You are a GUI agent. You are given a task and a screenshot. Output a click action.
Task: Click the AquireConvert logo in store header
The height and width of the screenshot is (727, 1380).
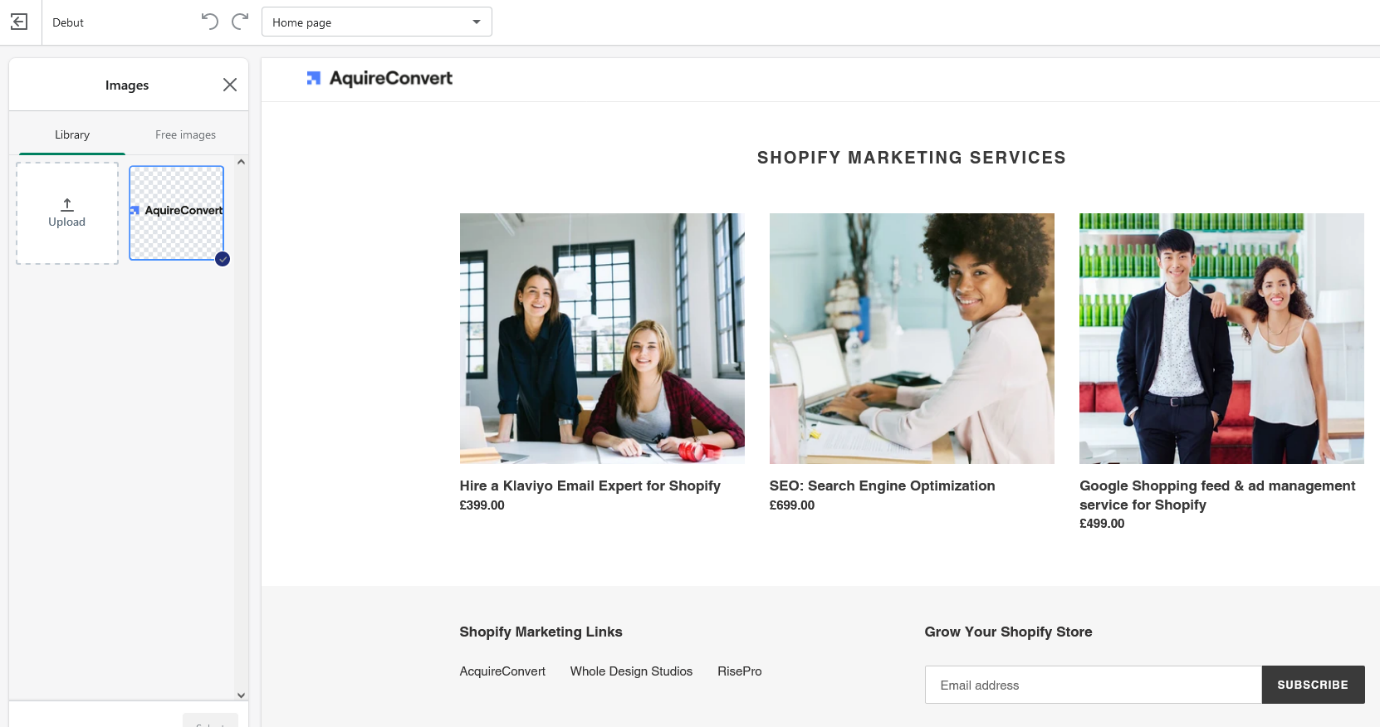tap(380, 78)
